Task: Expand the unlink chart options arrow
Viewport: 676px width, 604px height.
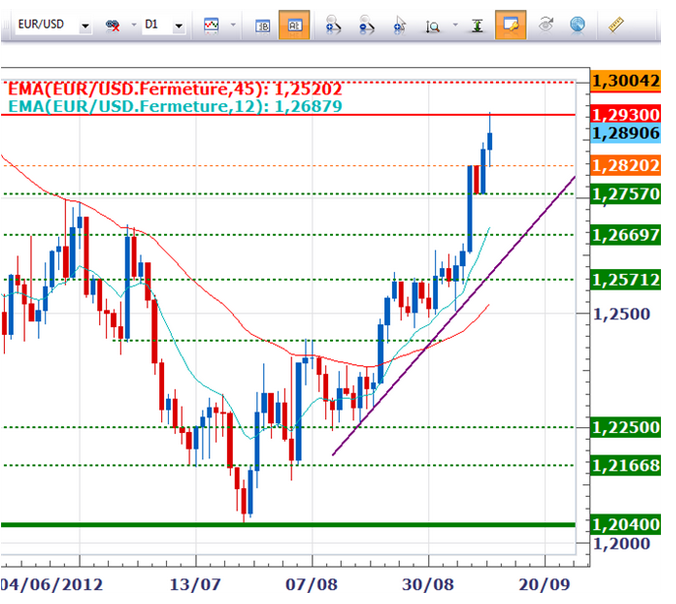Action: 133,25
